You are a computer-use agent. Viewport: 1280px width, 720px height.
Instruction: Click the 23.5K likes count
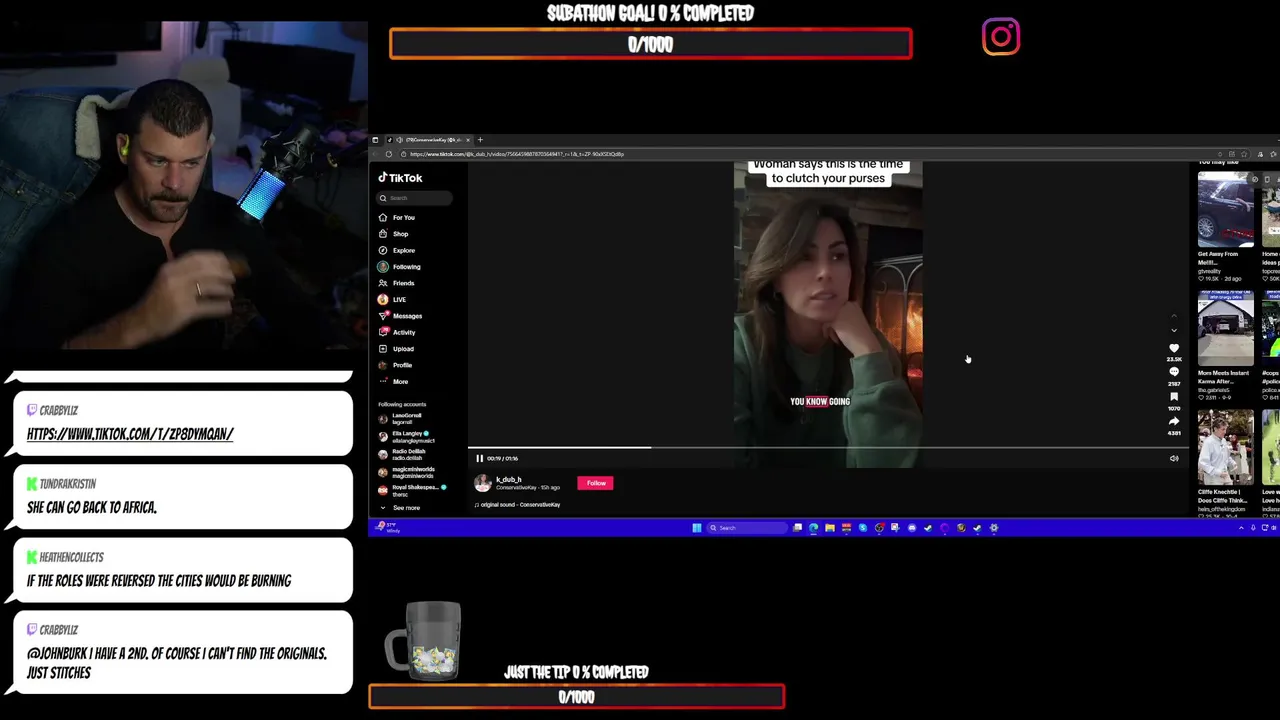click(x=1174, y=359)
